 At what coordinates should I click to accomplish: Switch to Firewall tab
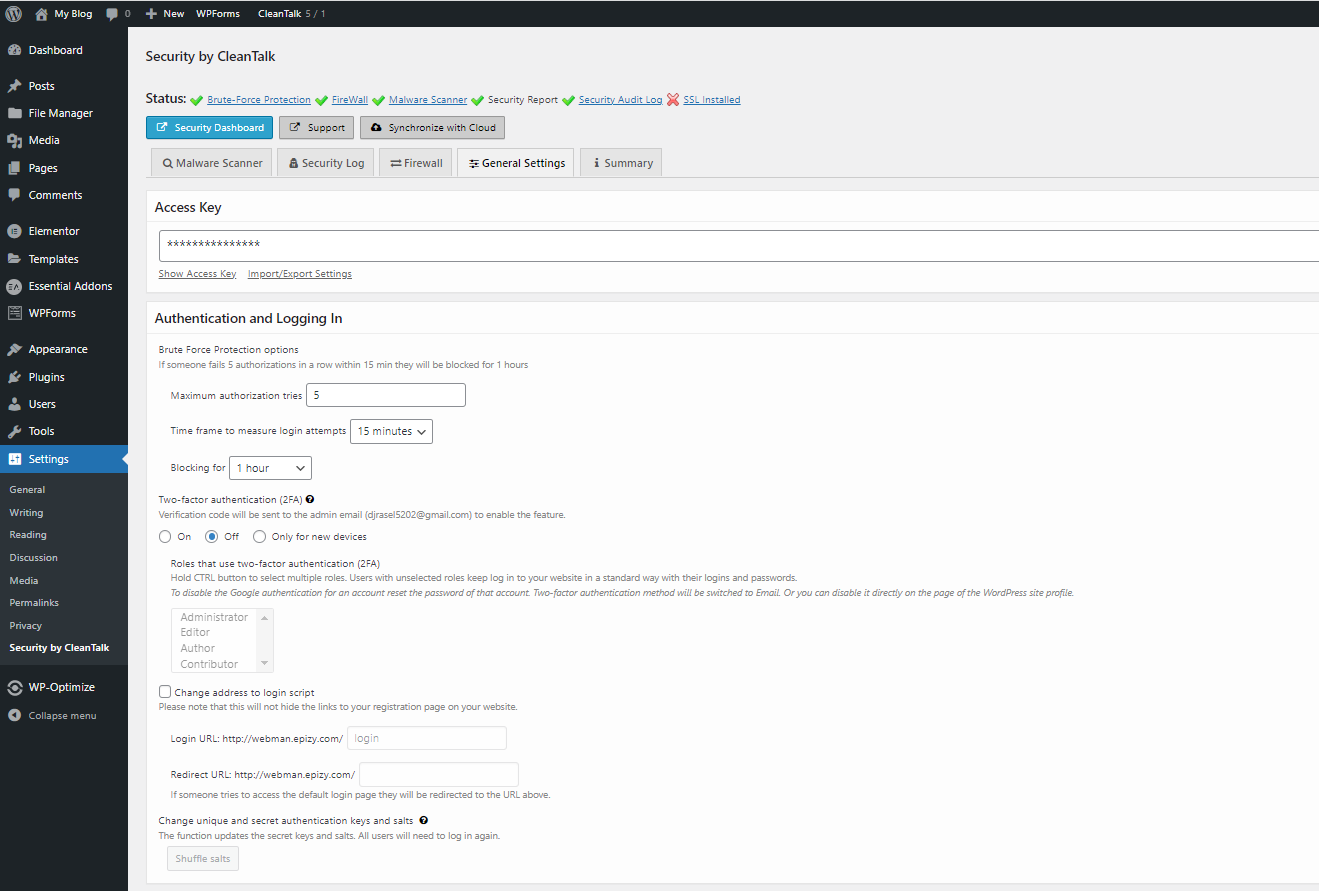[x=416, y=163]
